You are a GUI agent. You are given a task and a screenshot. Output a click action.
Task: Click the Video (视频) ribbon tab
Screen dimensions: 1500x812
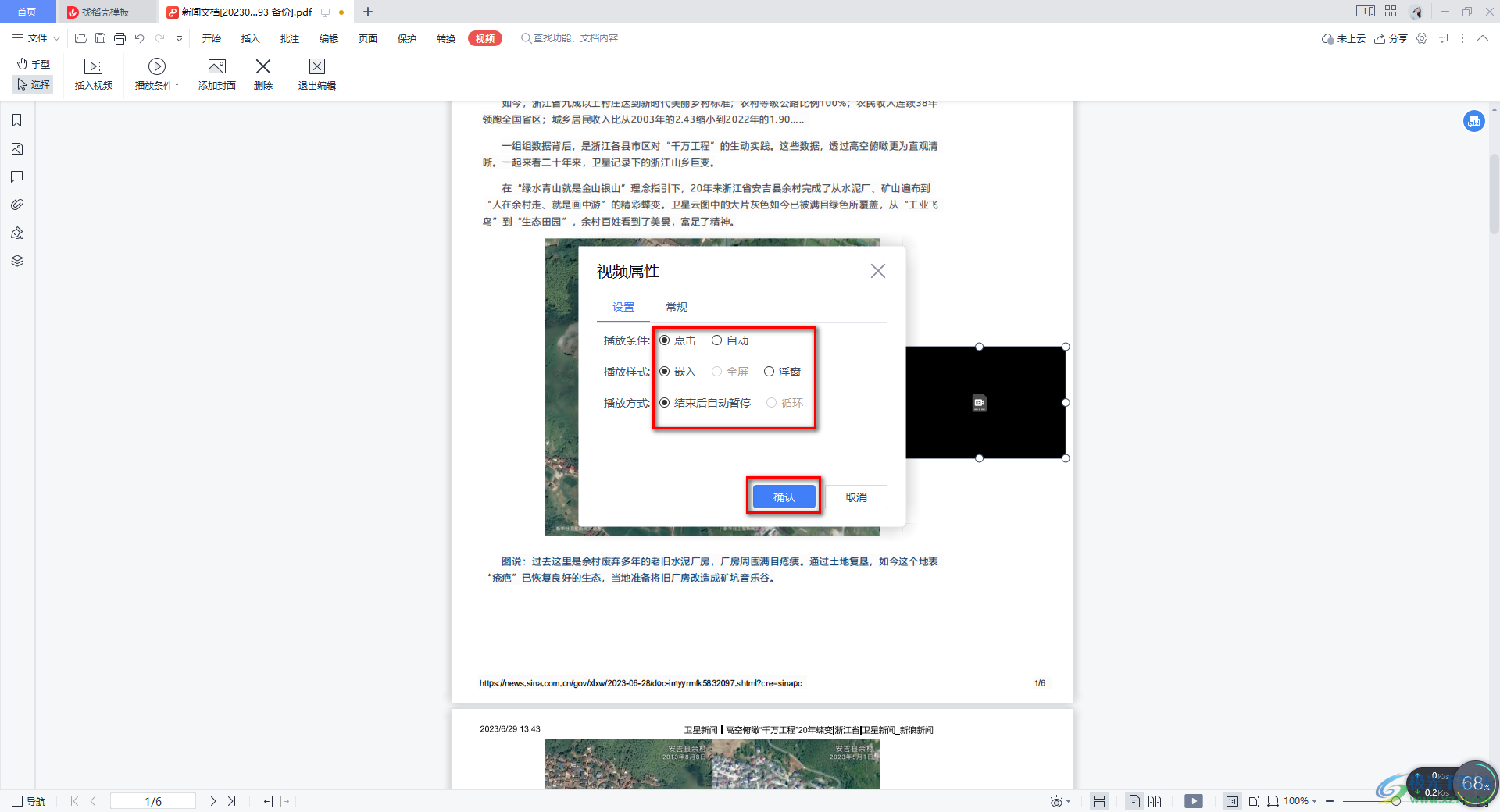pyautogui.click(x=485, y=38)
